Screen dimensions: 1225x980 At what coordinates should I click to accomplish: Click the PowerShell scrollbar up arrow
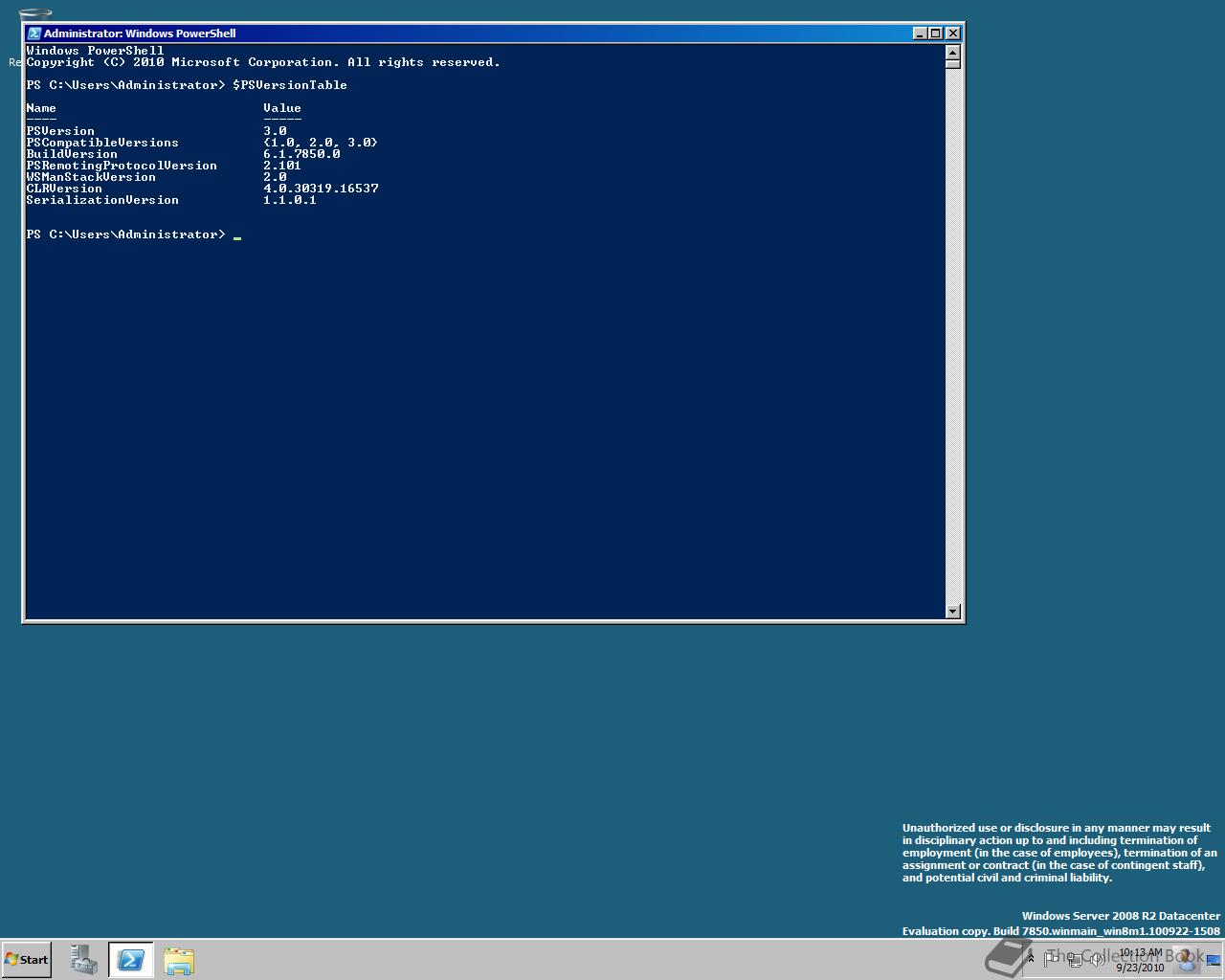[952, 51]
